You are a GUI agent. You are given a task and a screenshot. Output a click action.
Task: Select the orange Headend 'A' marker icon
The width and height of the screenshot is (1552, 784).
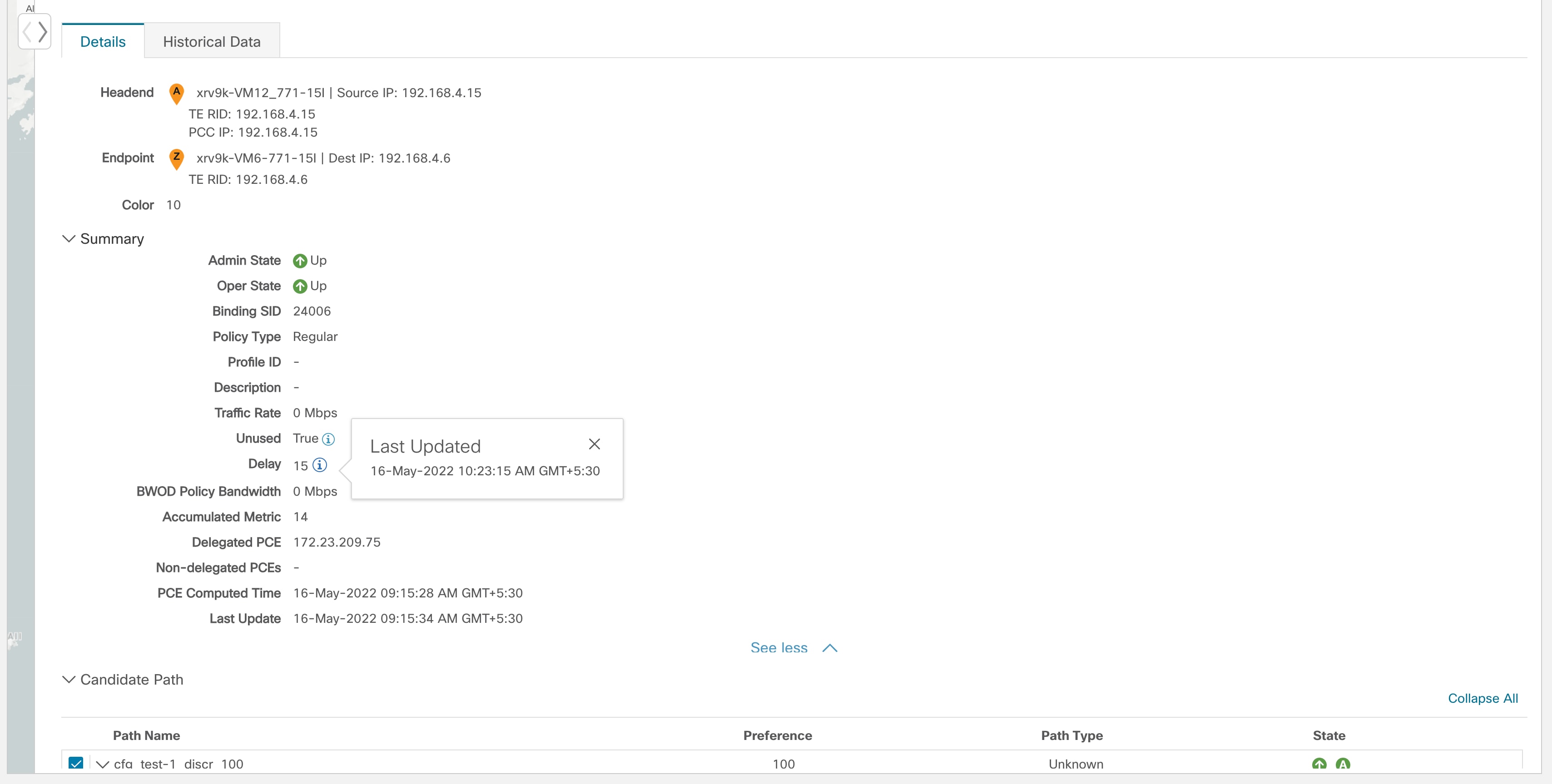[x=176, y=94]
